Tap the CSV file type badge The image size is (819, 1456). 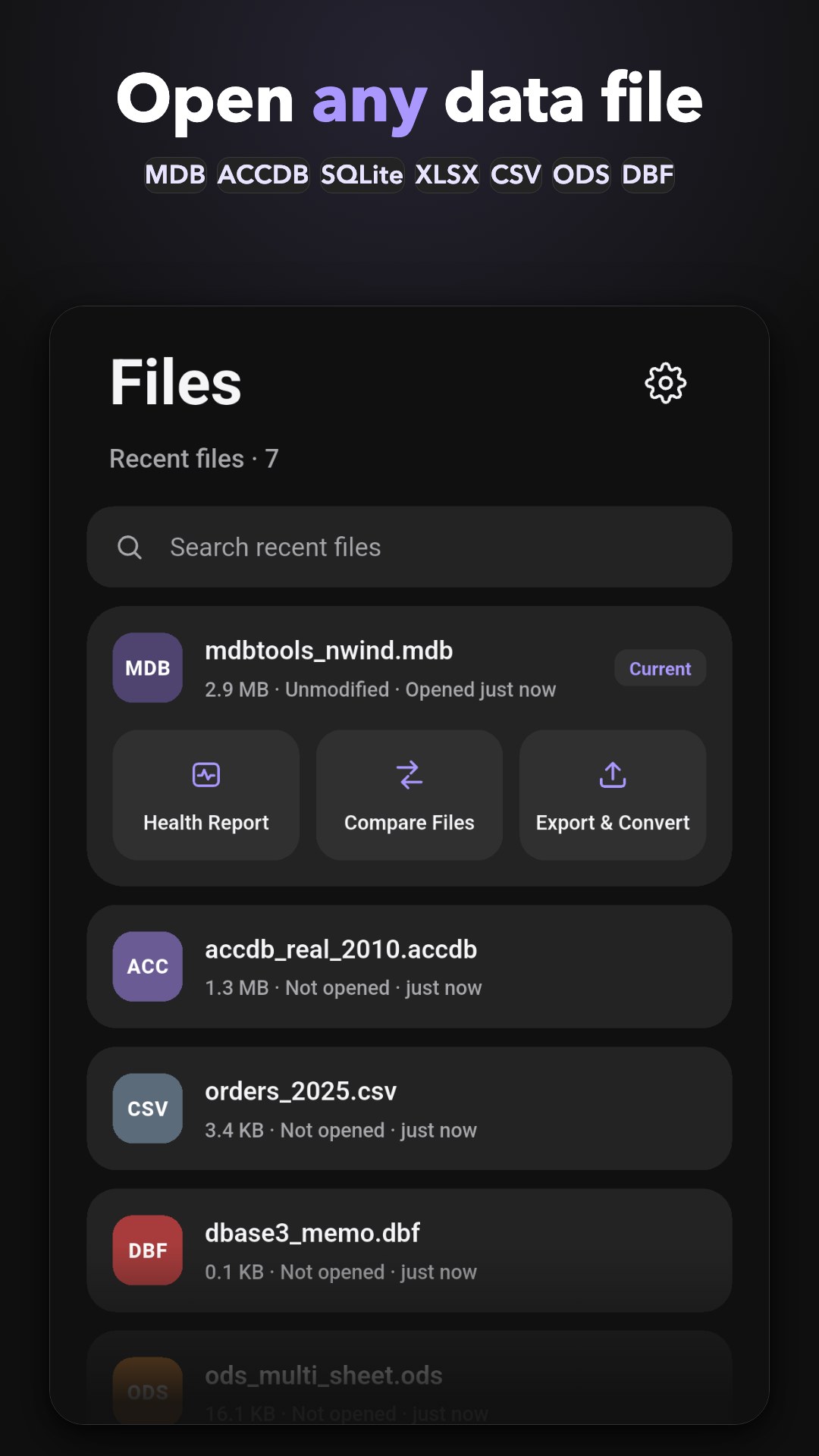[148, 1109]
